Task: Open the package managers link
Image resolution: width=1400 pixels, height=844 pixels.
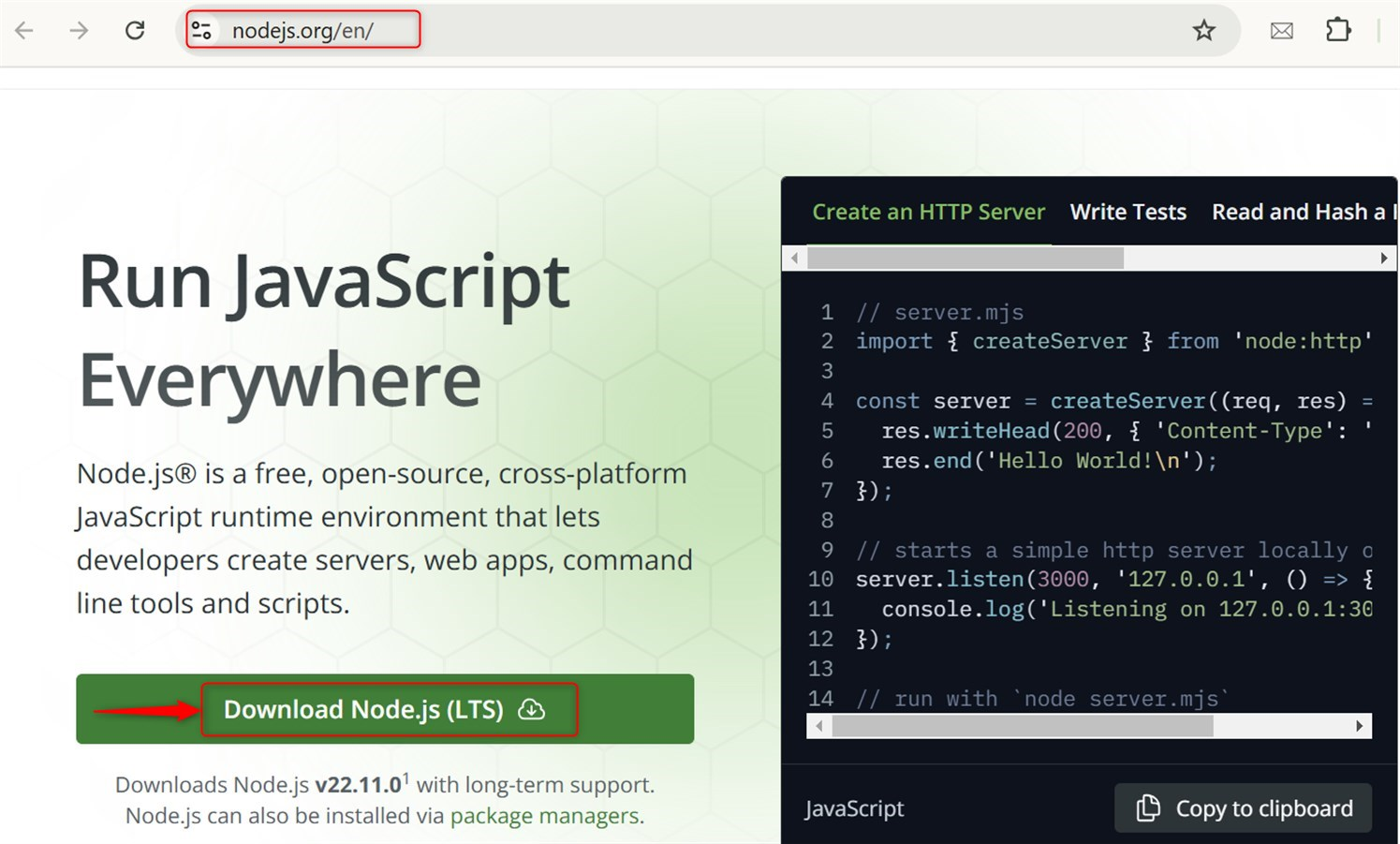Action: [x=545, y=816]
